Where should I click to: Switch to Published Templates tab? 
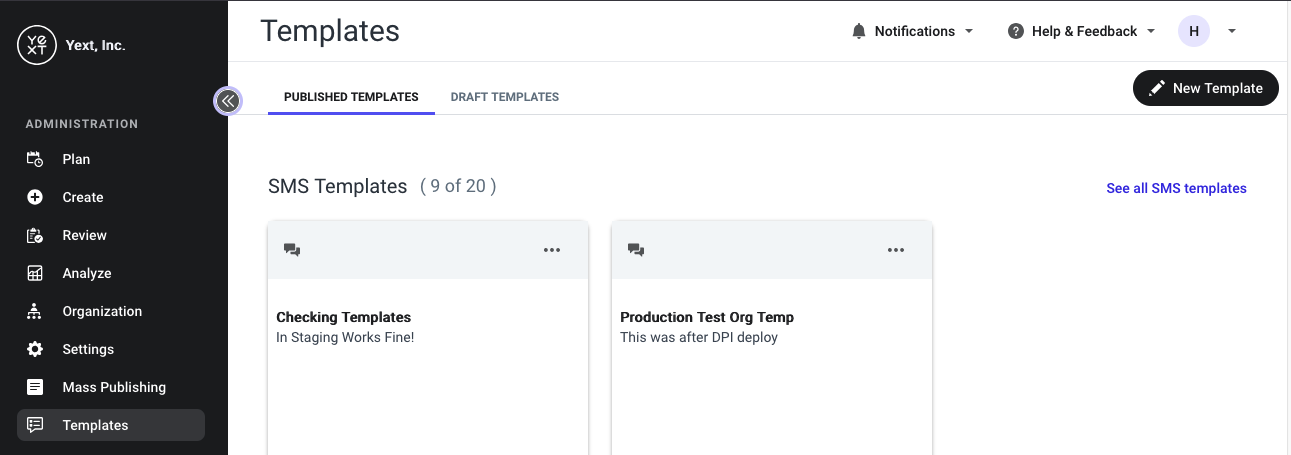pos(351,97)
